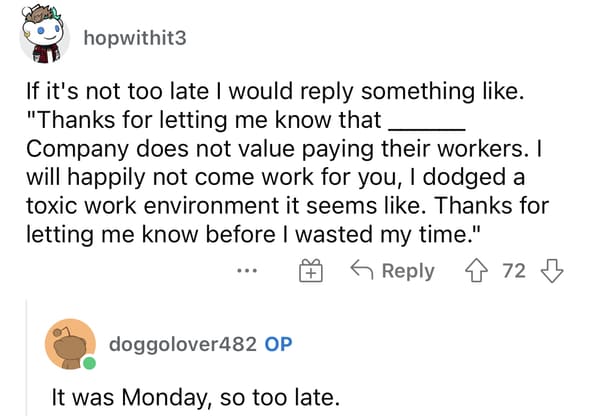Click the curved reply arrow icon
This screenshot has height=416, width=599.
(x=362, y=269)
